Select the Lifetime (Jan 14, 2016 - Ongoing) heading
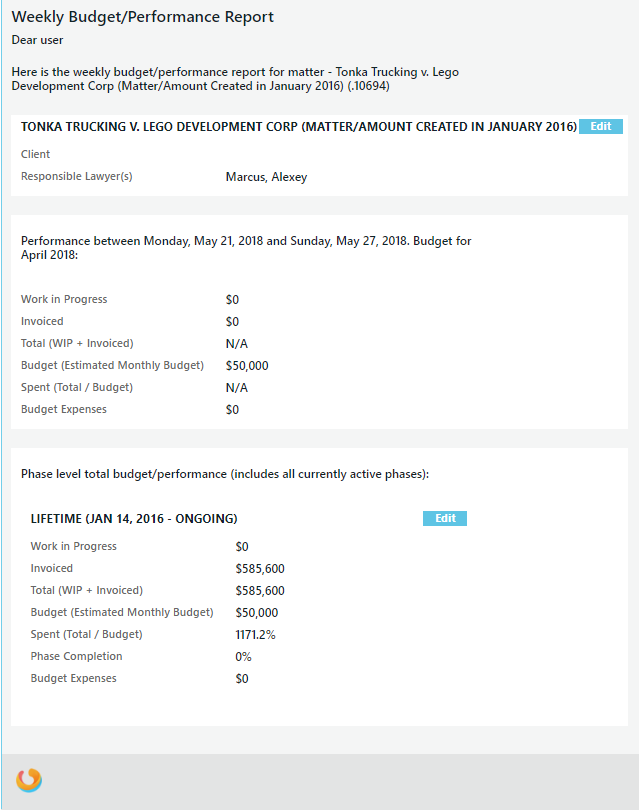 coord(134,519)
